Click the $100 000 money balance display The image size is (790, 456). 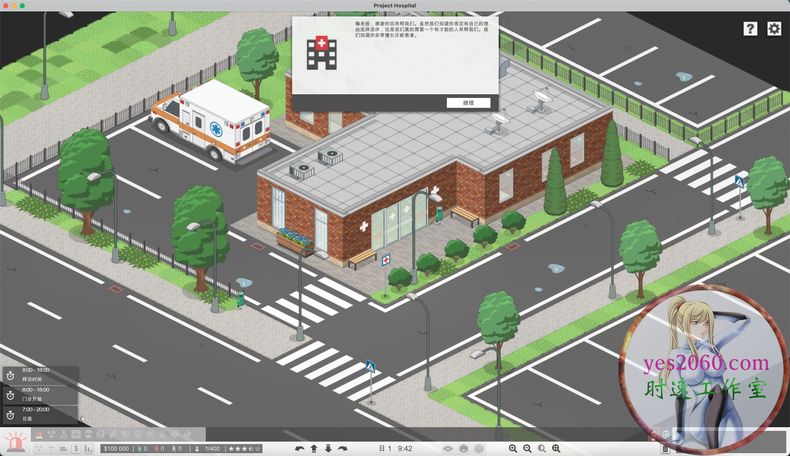coord(116,449)
